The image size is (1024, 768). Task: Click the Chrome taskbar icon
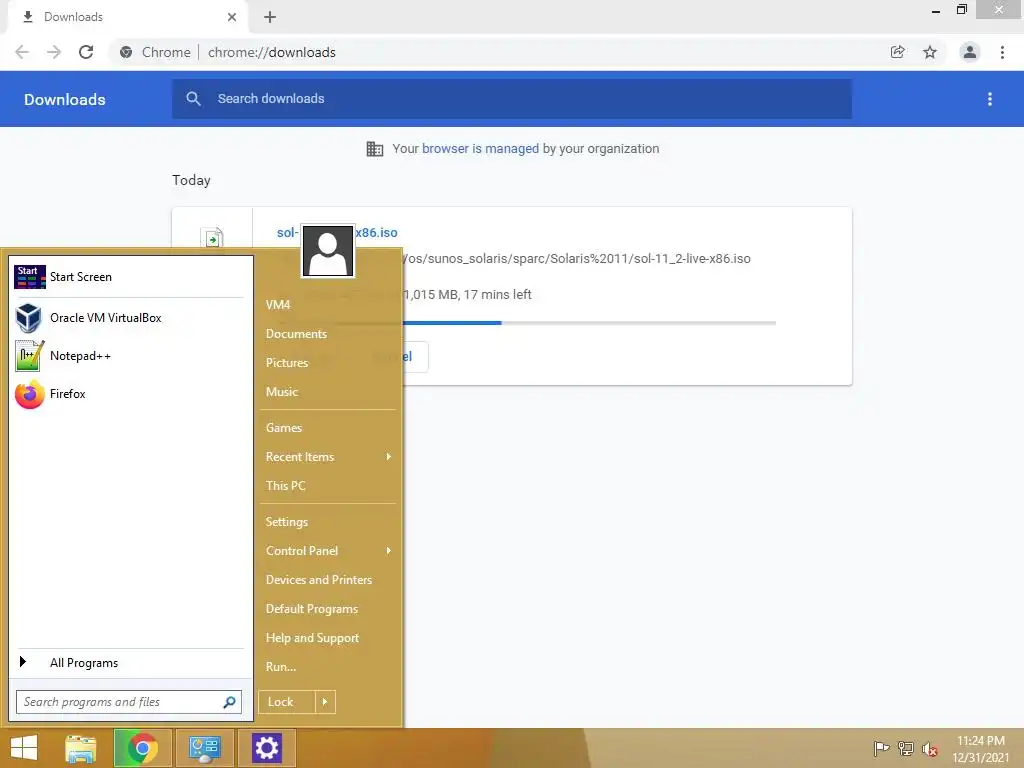click(143, 748)
